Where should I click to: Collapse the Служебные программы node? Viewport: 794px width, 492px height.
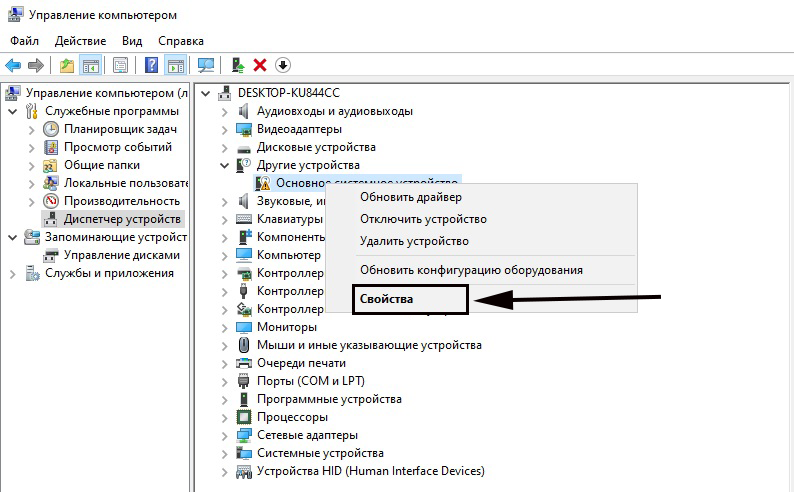click(x=13, y=111)
